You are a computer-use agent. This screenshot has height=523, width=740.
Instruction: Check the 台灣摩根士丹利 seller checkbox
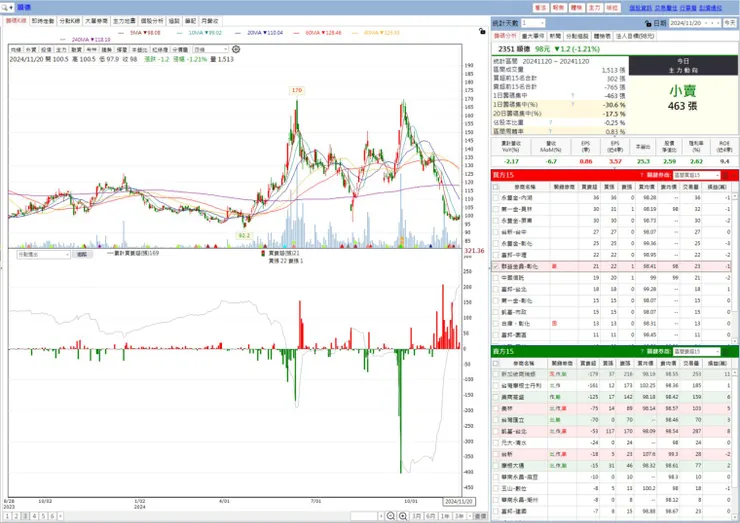[496, 386]
